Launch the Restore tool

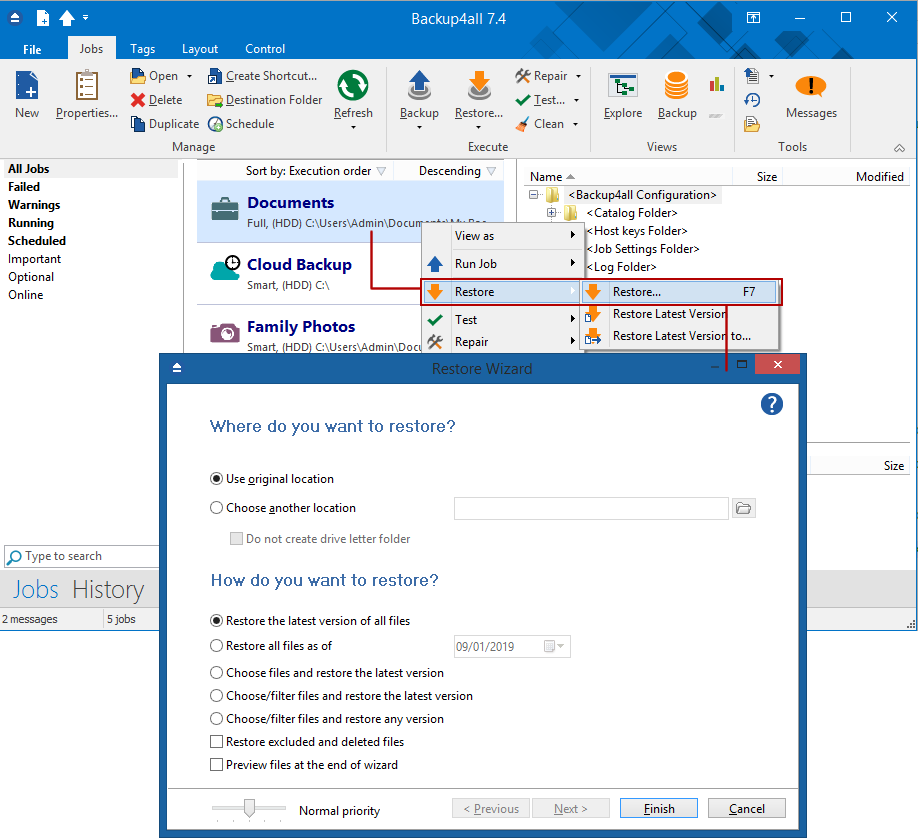point(477,95)
